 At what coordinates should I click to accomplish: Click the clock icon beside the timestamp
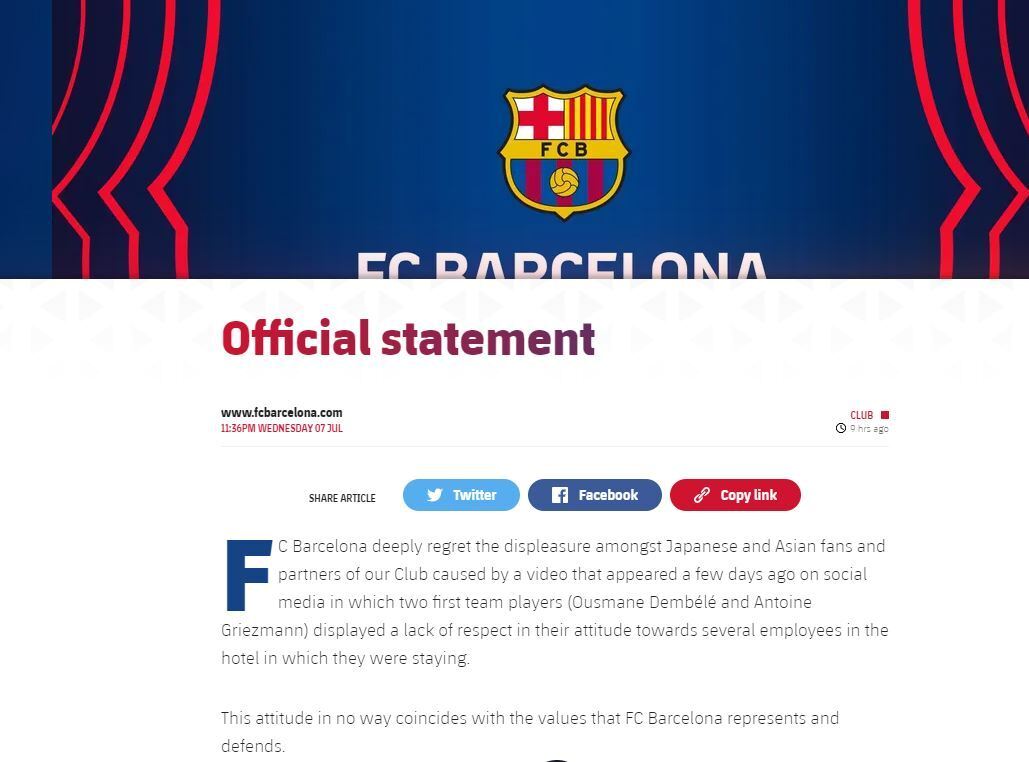pyautogui.click(x=841, y=429)
